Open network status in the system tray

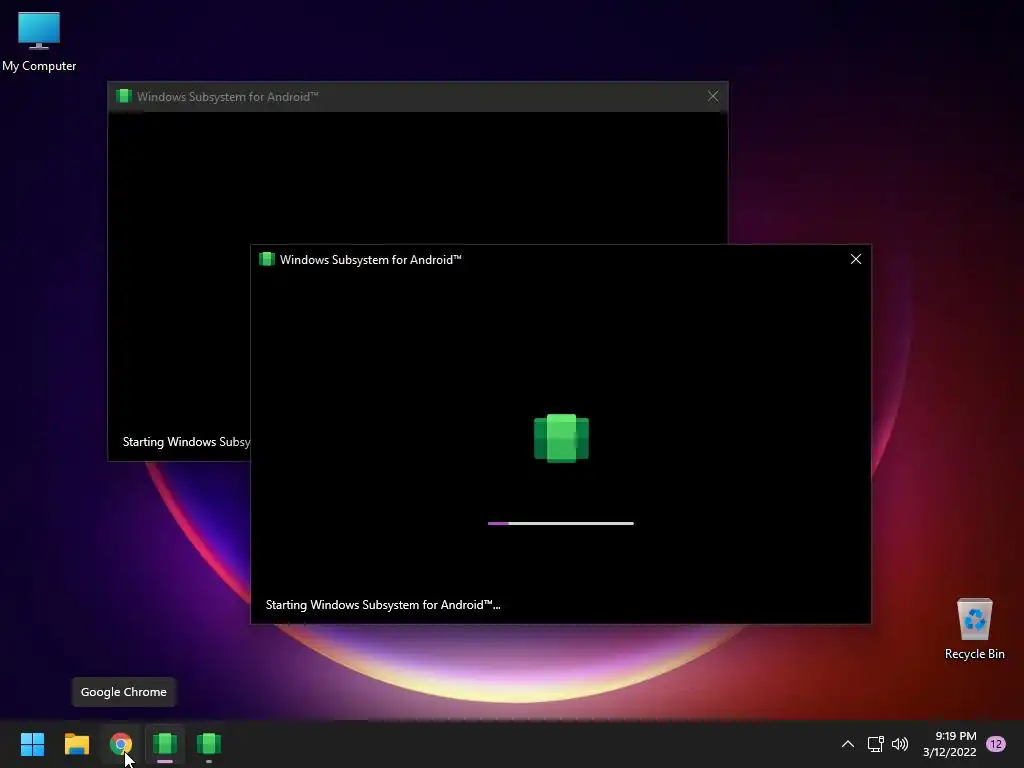(x=875, y=744)
